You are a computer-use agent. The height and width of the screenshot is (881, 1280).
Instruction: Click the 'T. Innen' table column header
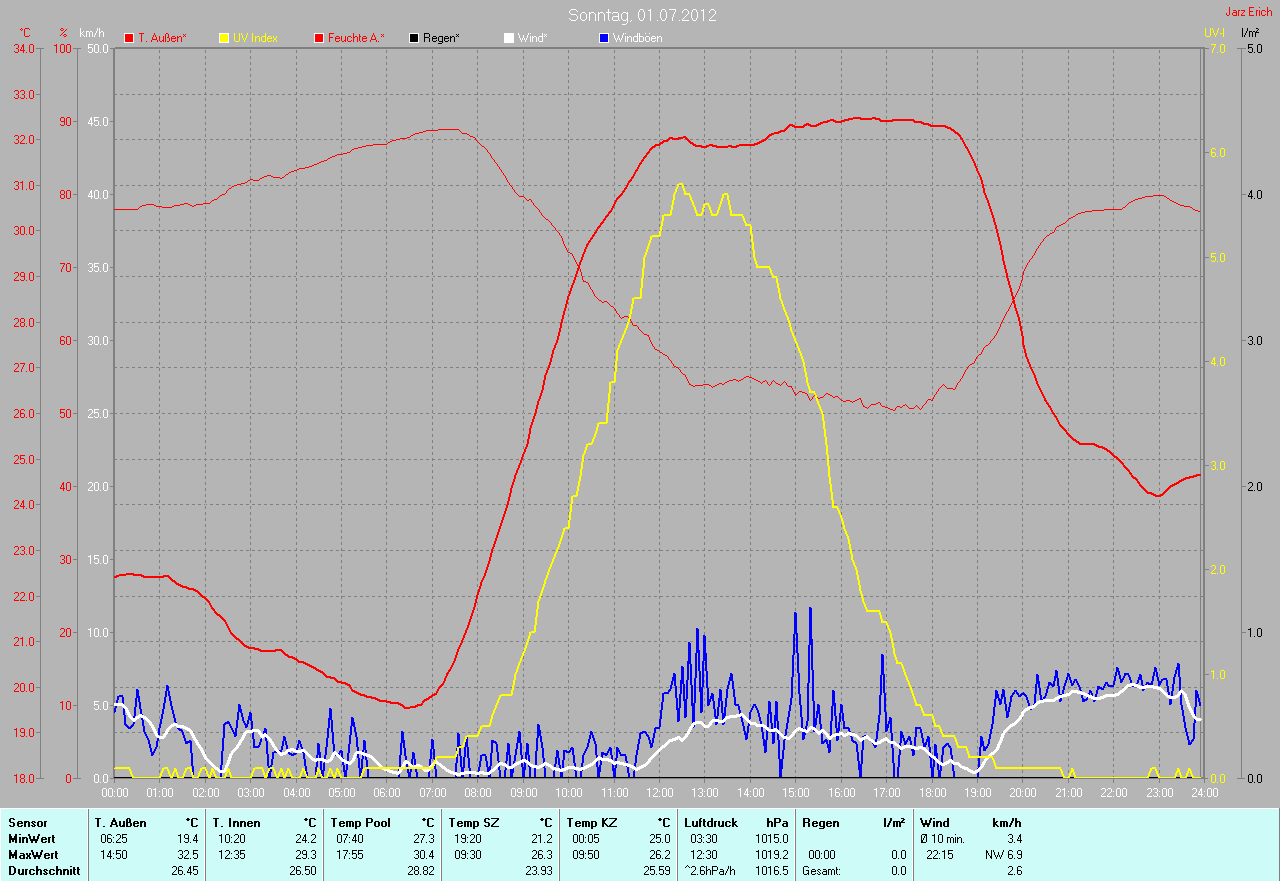(237, 823)
